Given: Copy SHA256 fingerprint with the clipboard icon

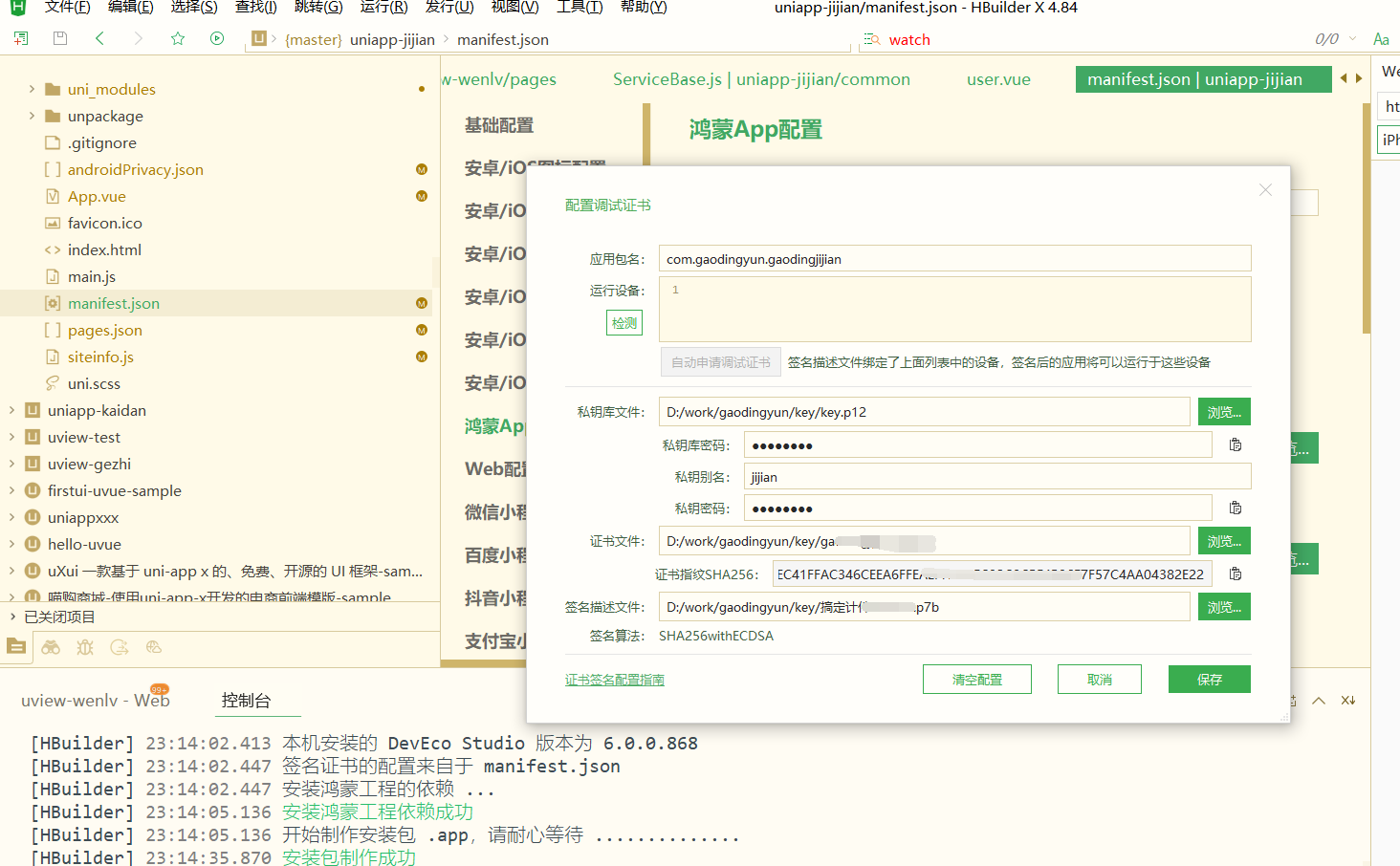Looking at the screenshot, I should [1236, 574].
